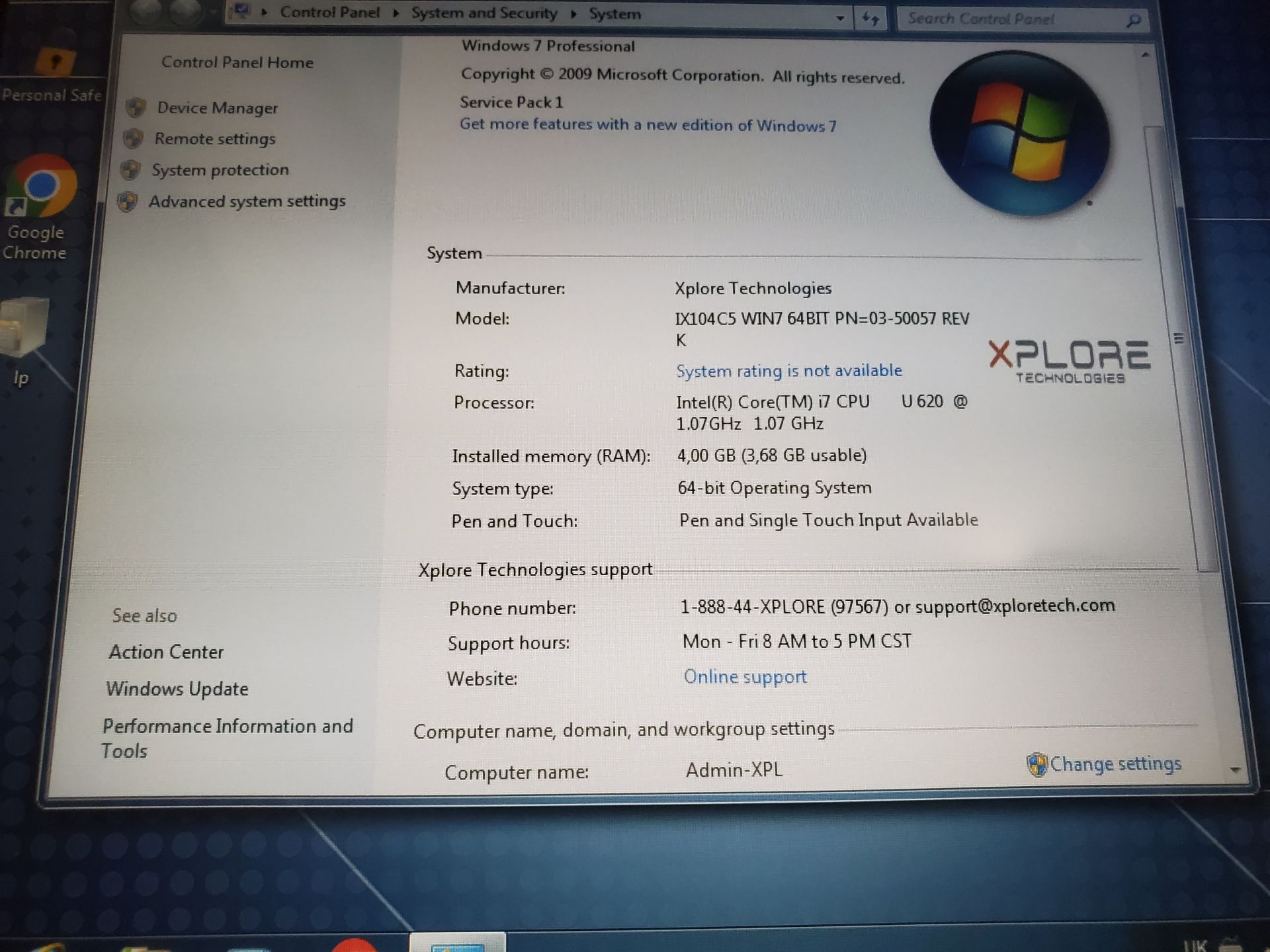Open Performance Information and Tools link

(227, 738)
